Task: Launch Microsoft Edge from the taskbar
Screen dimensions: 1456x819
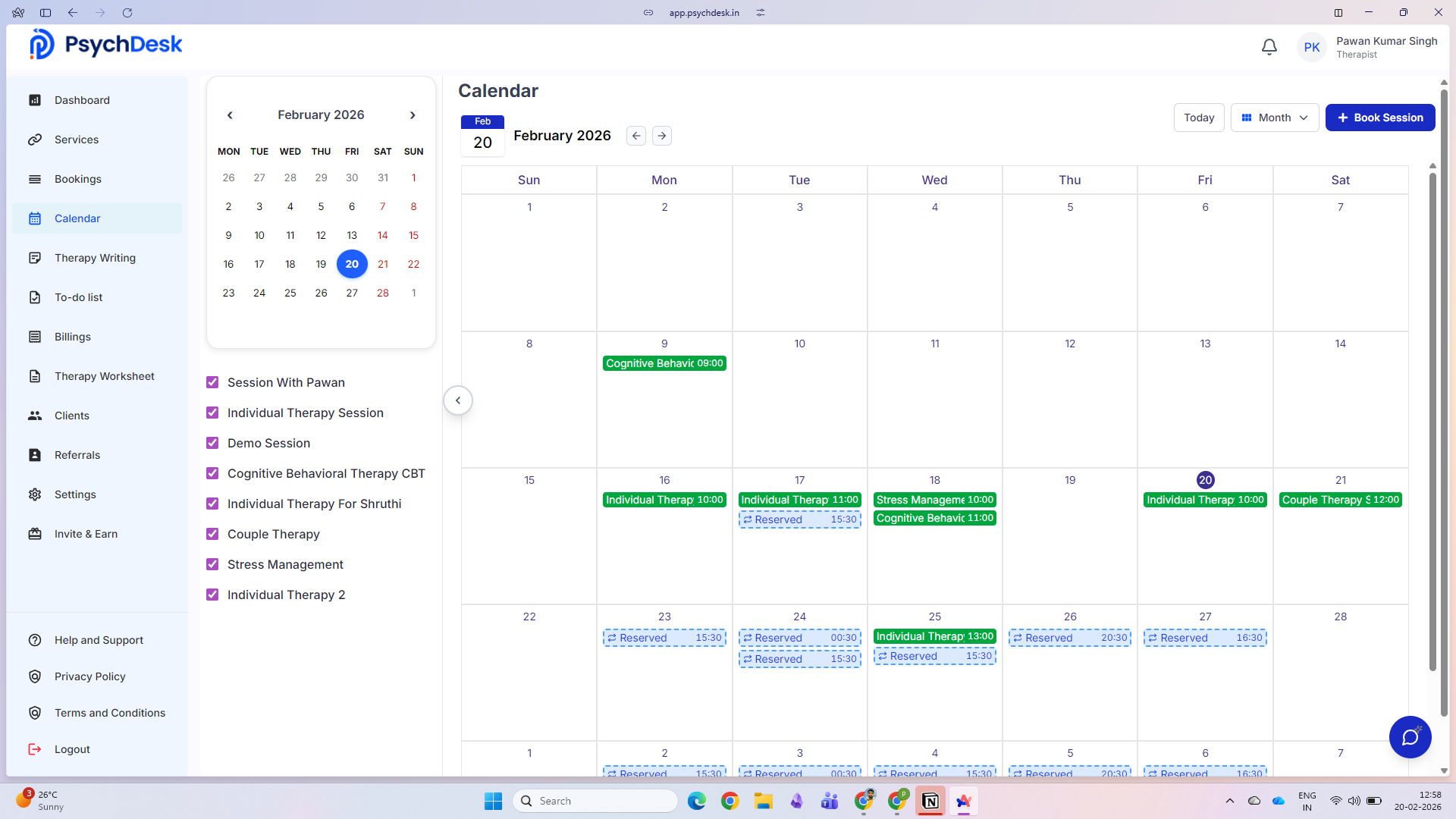Action: (x=697, y=801)
